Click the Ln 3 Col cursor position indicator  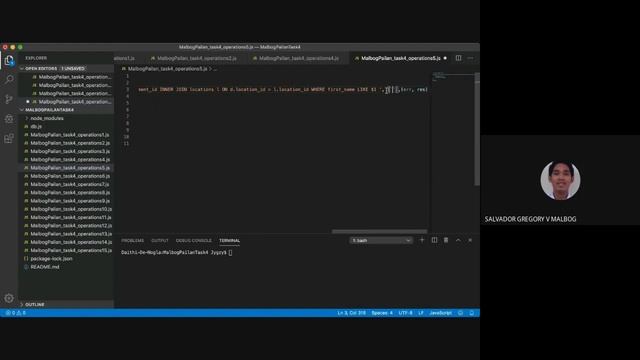351,313
